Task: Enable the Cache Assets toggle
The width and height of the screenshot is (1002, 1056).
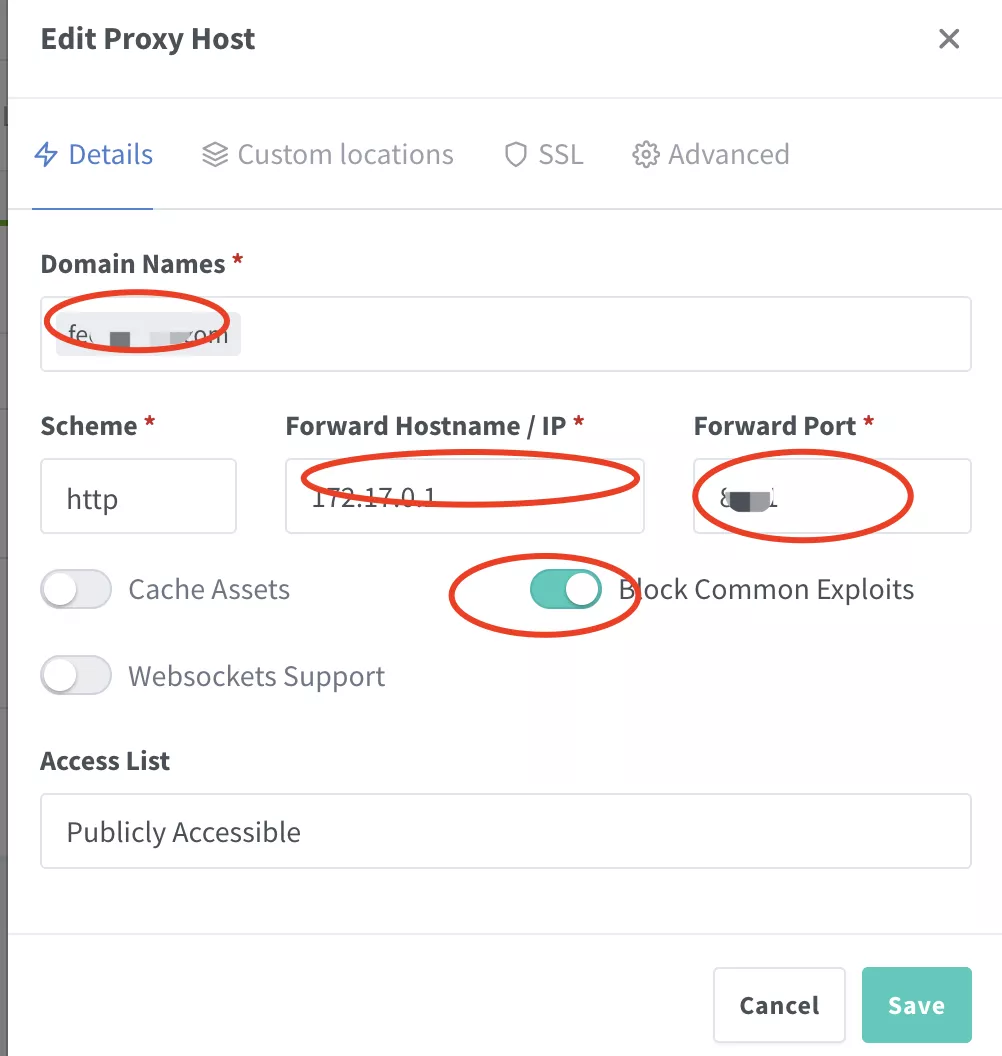Action: pyautogui.click(x=75, y=590)
